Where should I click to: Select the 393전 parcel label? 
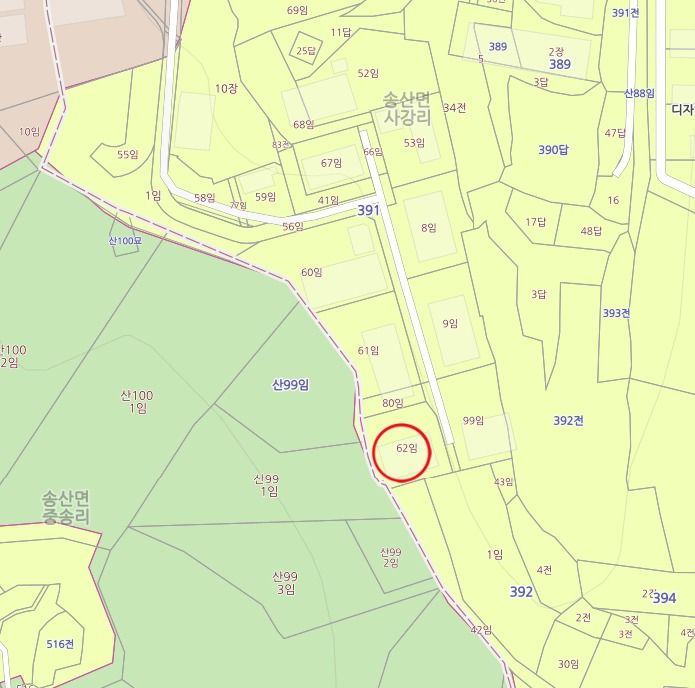[616, 313]
